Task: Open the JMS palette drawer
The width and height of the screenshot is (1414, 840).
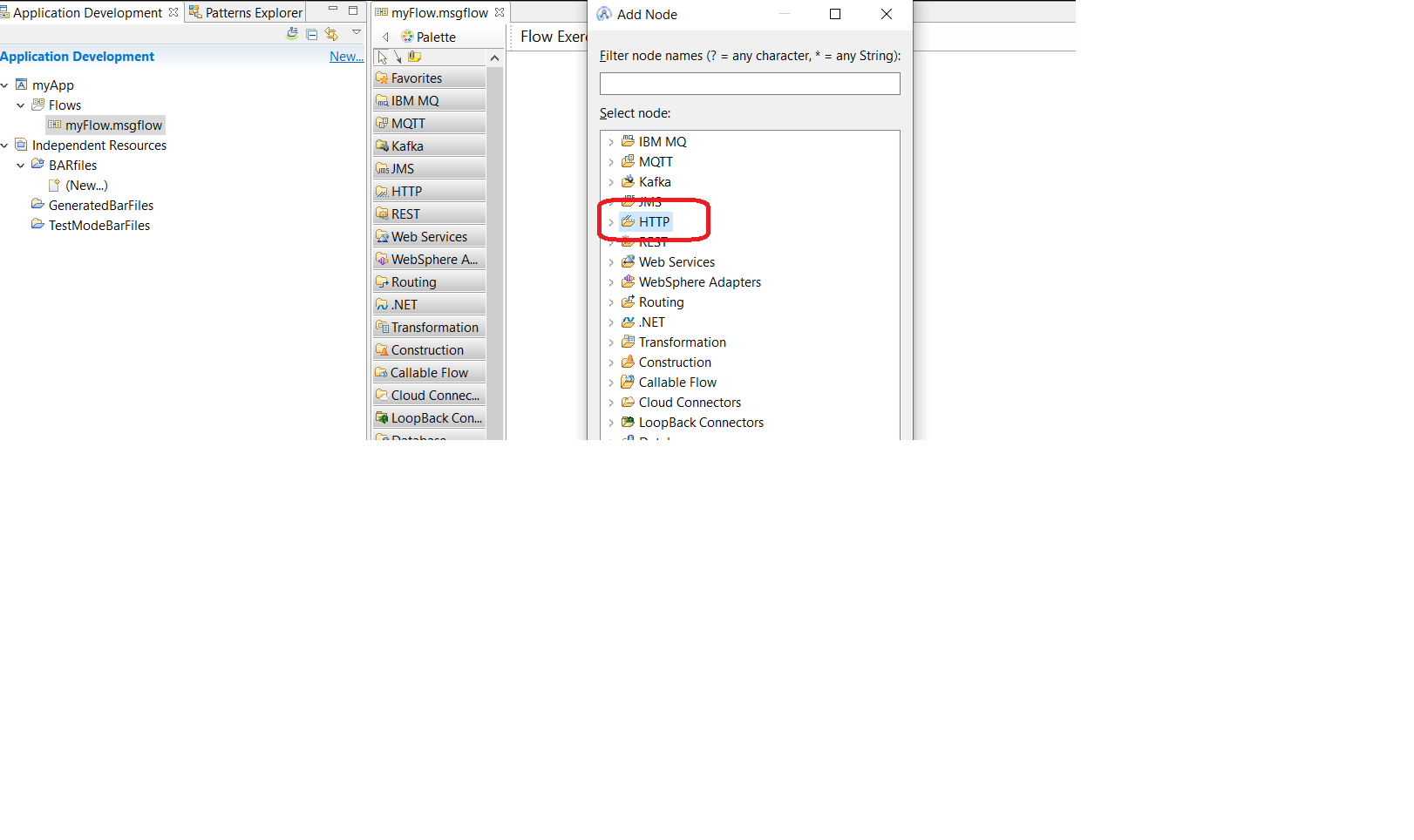Action: tap(429, 169)
